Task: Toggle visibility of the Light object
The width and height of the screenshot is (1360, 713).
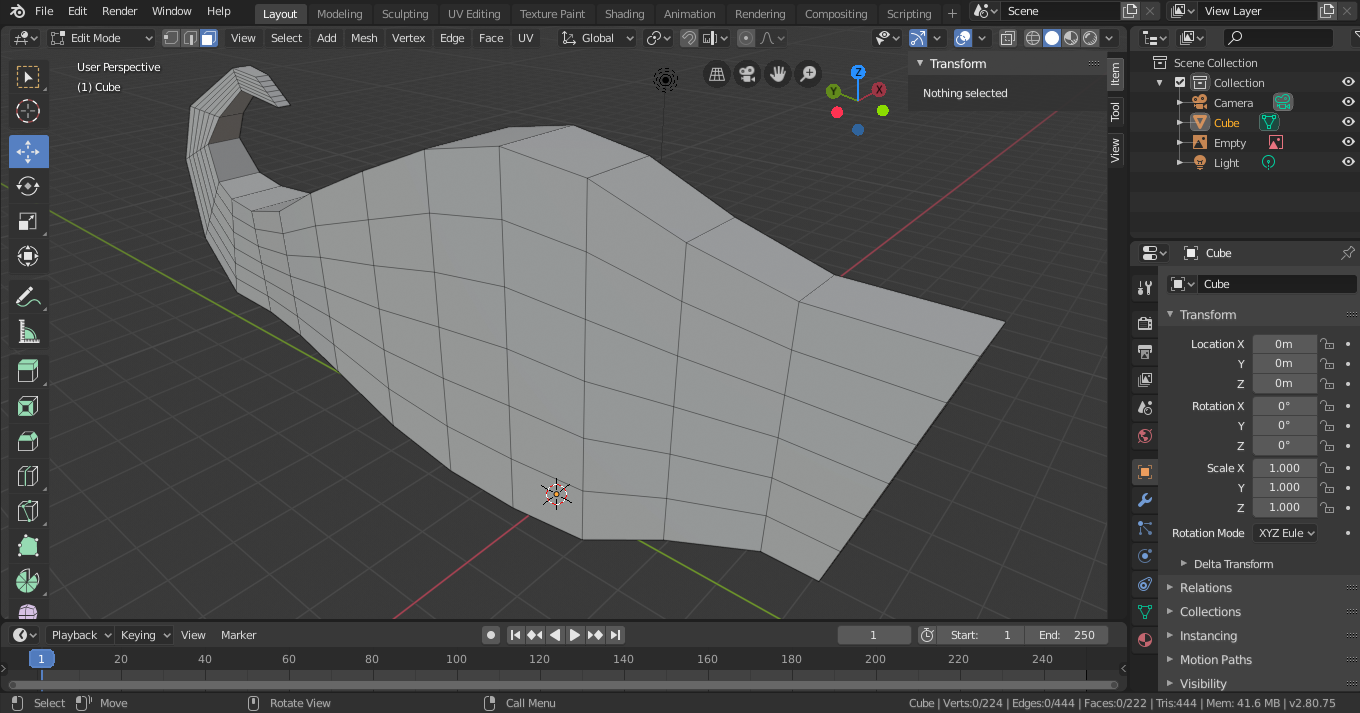Action: [1348, 162]
